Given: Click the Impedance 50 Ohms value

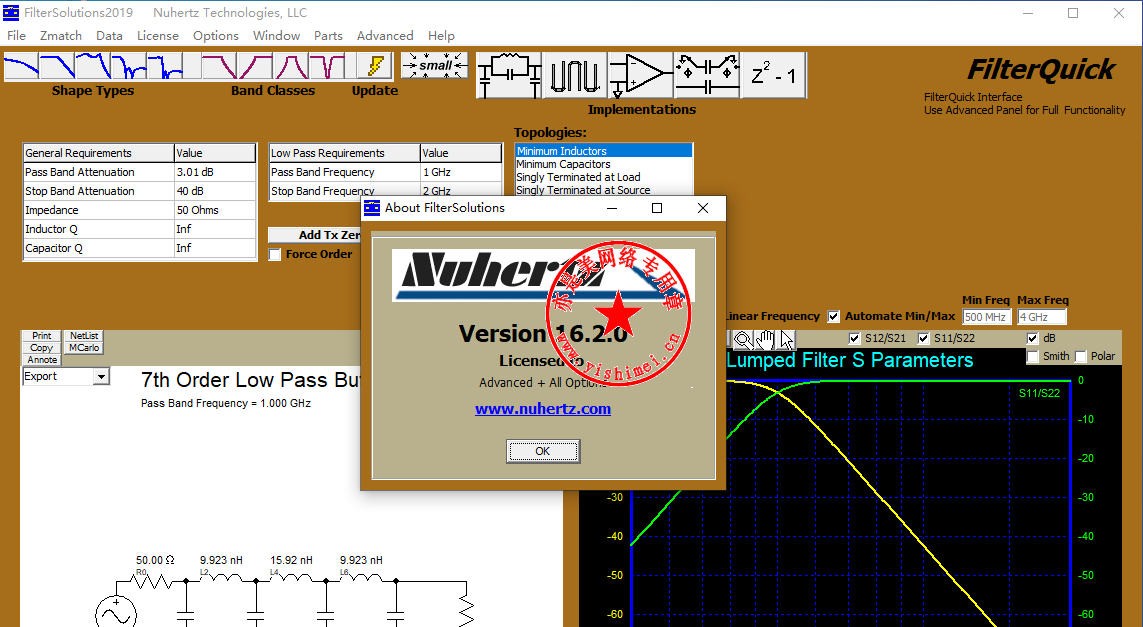Looking at the screenshot, I should tap(215, 210).
